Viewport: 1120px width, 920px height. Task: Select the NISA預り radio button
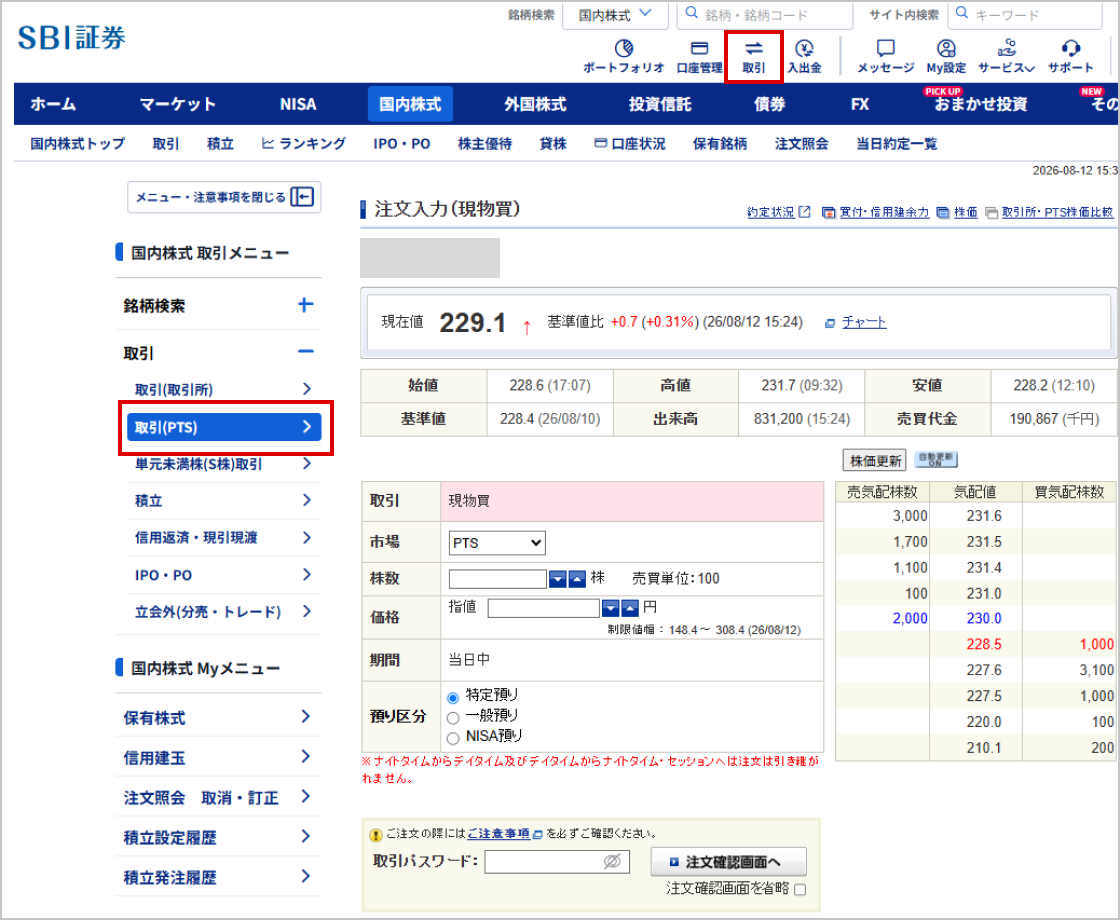pos(453,739)
